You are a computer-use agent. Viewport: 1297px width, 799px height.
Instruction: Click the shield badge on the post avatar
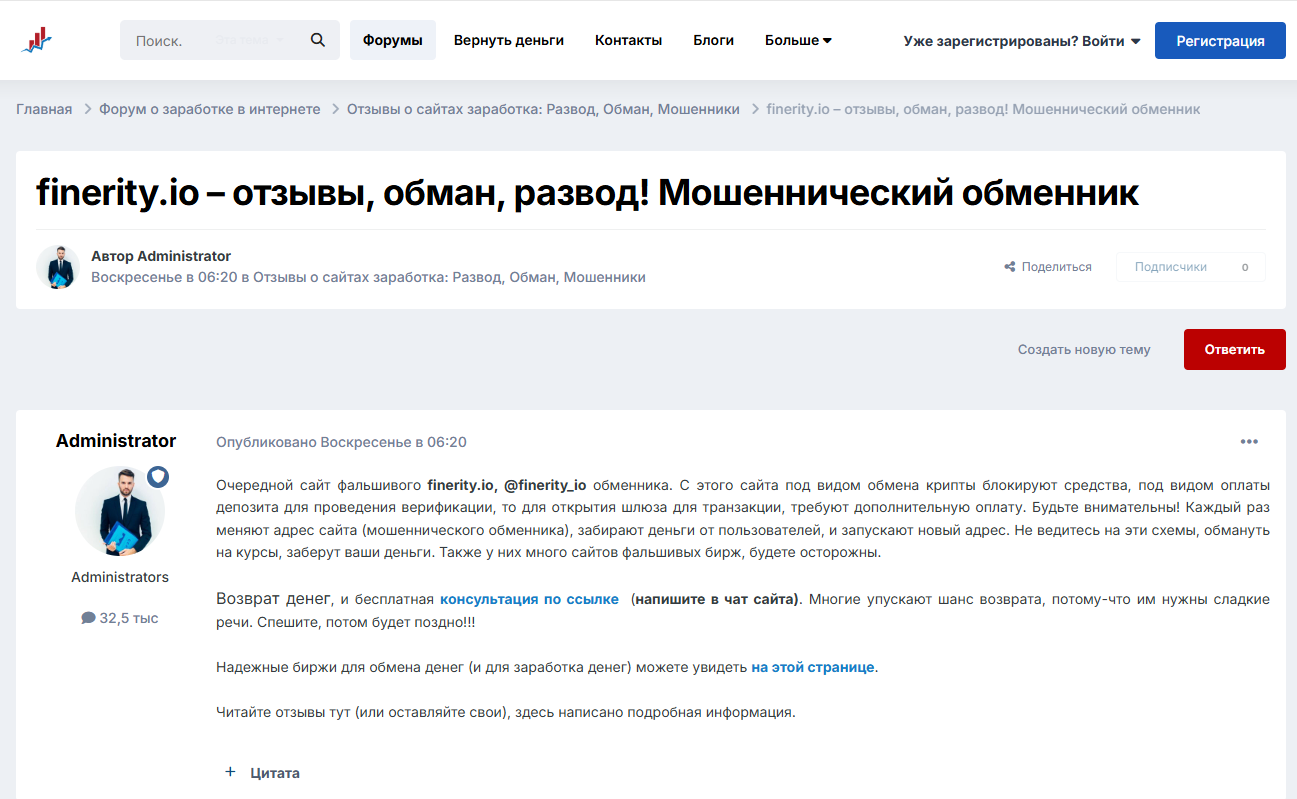(x=158, y=477)
